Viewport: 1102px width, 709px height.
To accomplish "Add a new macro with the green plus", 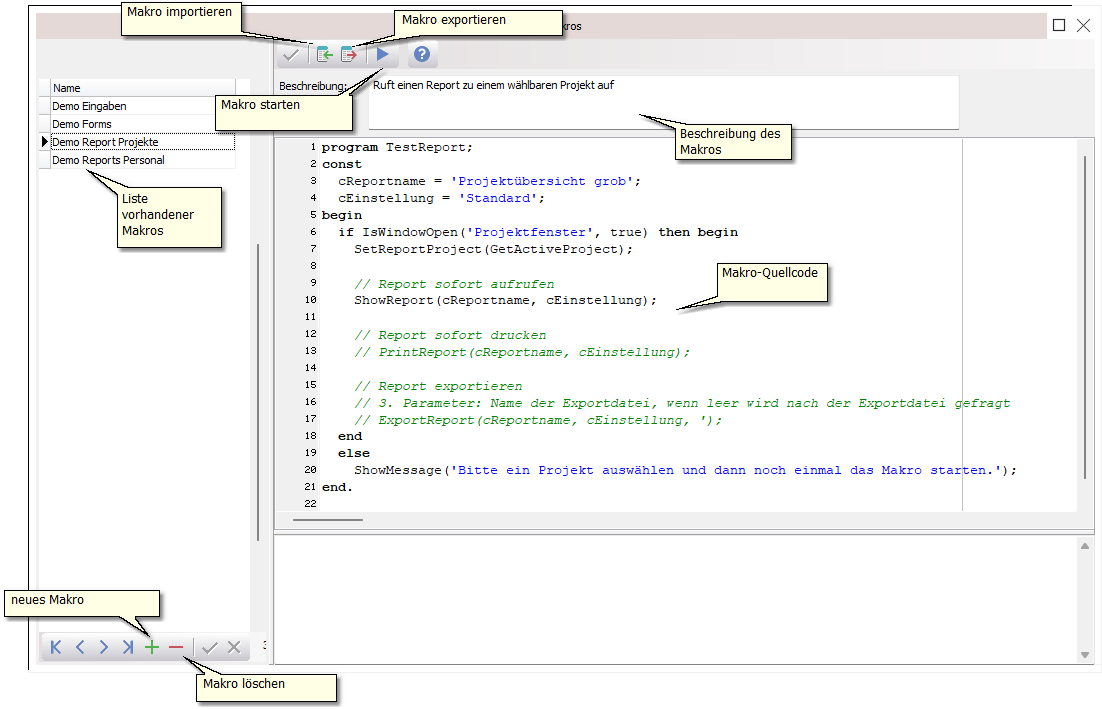I will click(x=152, y=648).
